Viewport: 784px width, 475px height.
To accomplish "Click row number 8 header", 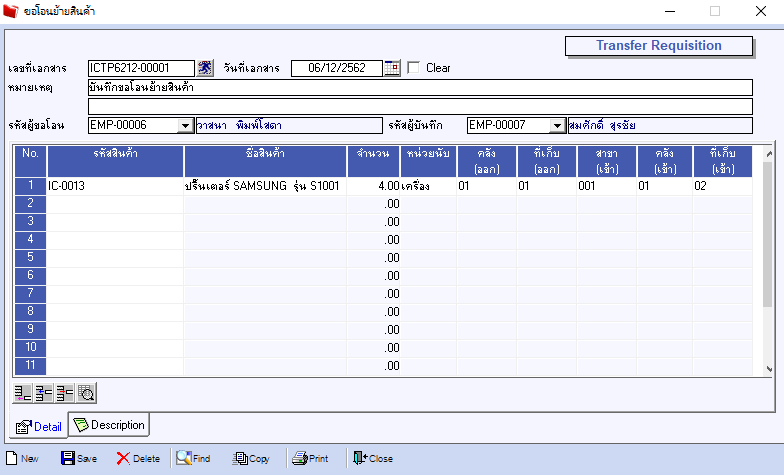I will [x=30, y=312].
